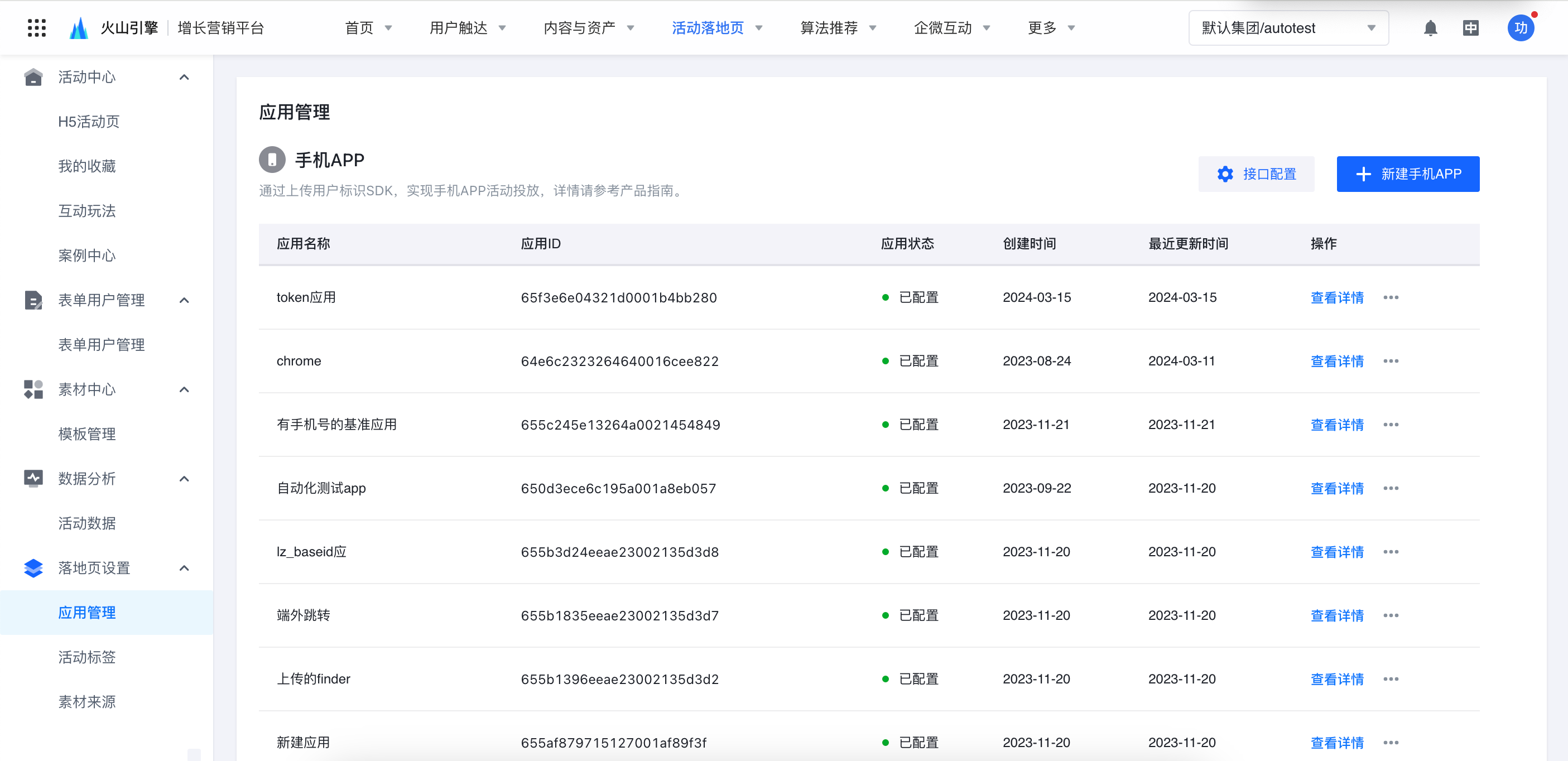Collapse the 表单用户管理 sidebar group
The width and height of the screenshot is (1568, 761).
coord(185,300)
